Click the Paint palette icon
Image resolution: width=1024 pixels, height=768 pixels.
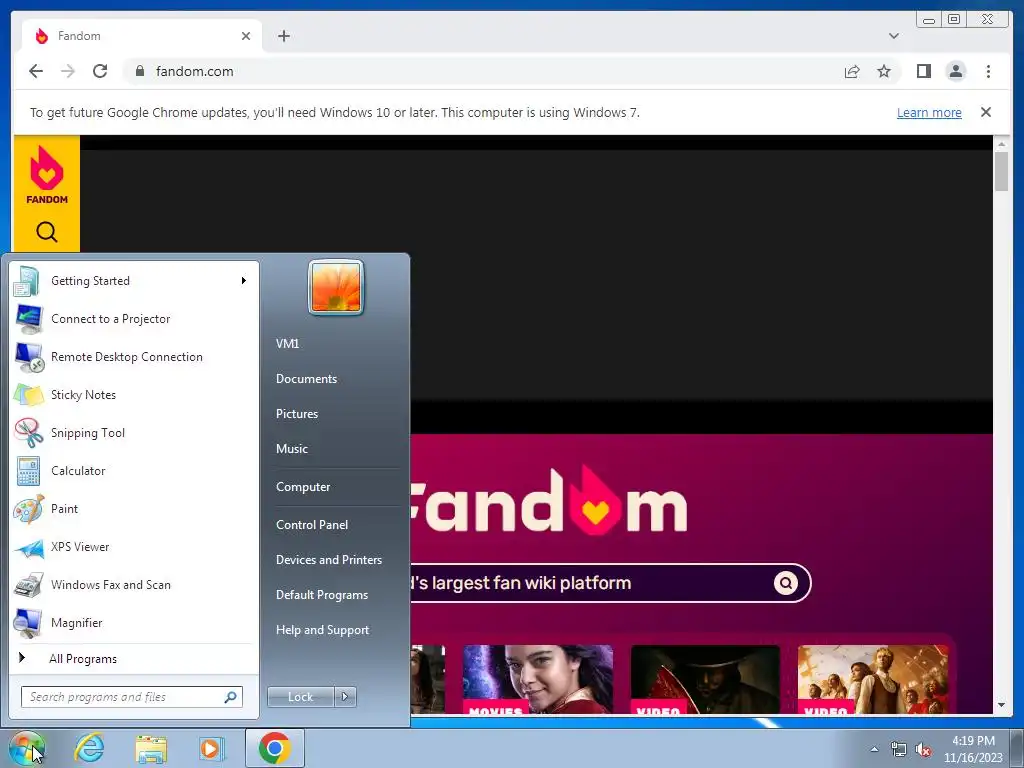click(29, 509)
